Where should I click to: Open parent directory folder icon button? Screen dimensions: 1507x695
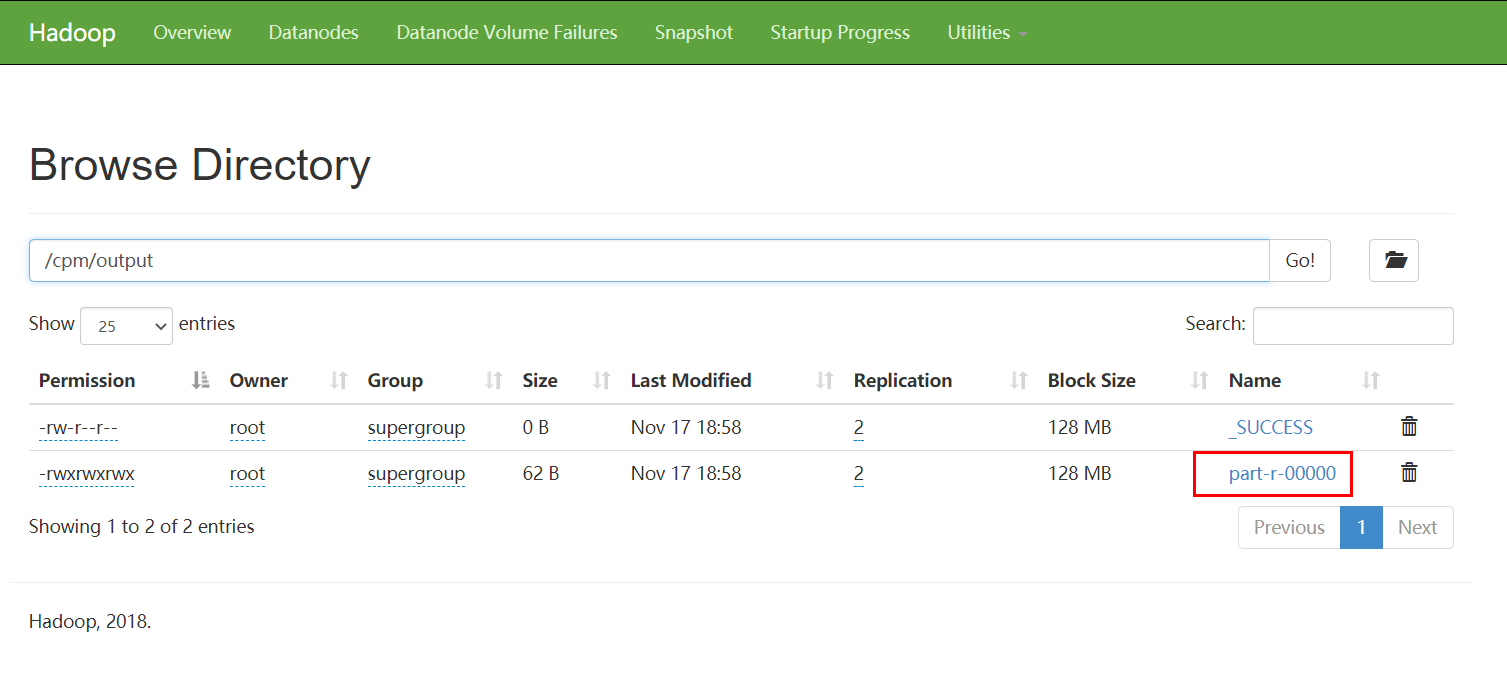coord(1394,260)
